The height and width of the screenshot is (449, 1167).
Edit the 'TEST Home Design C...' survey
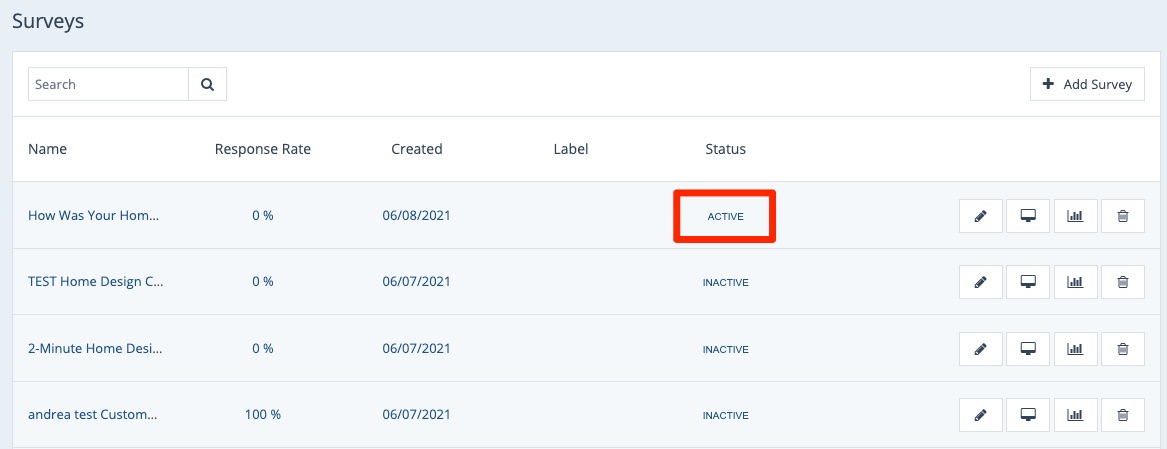(x=980, y=282)
